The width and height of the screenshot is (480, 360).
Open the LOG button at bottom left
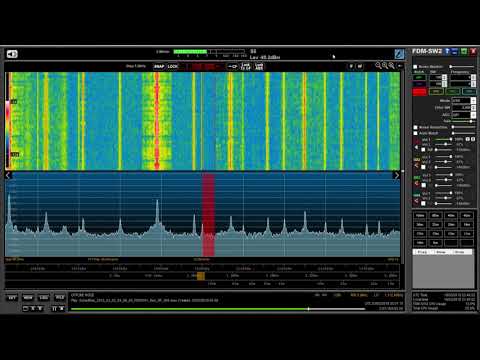[x=44, y=297]
